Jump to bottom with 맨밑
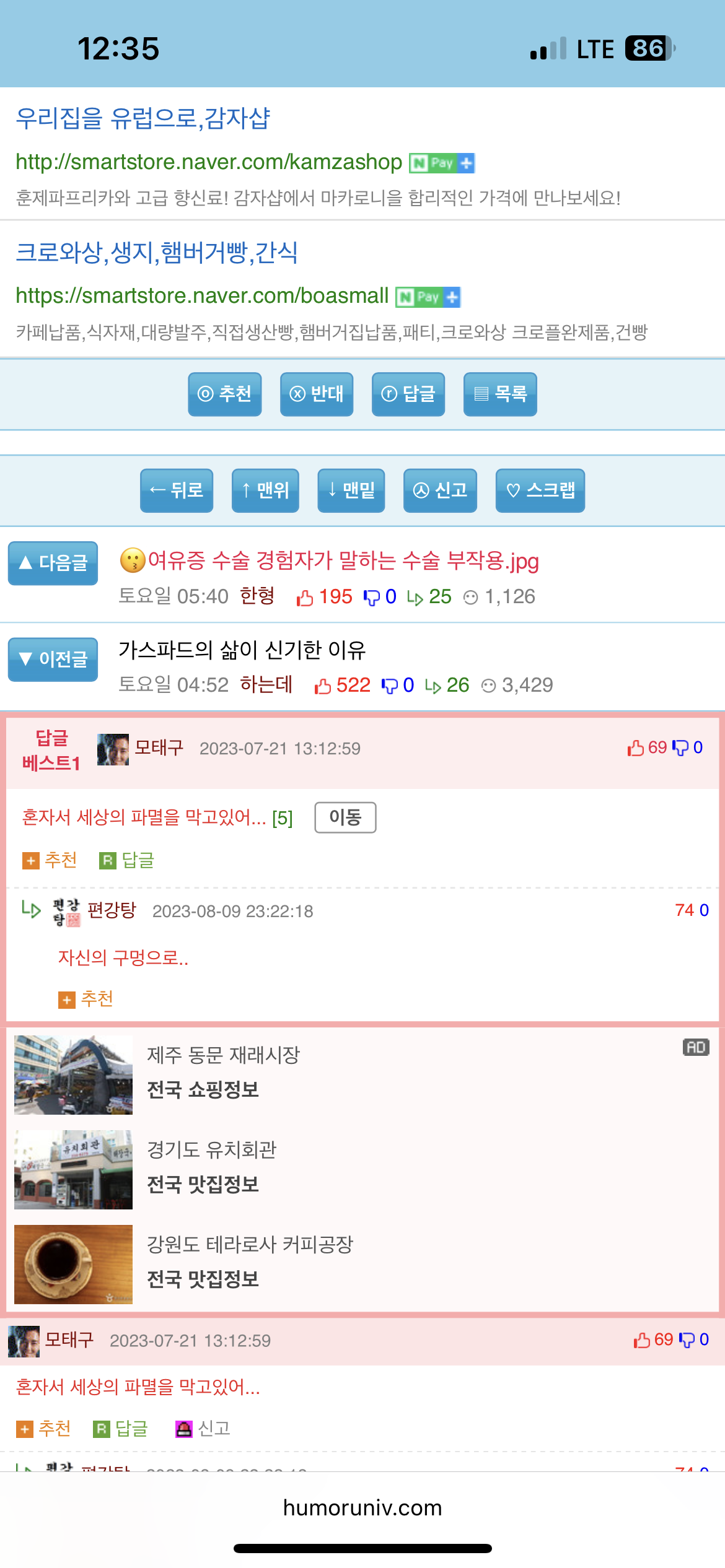Viewport: 725px width, 1568px height. [351, 490]
